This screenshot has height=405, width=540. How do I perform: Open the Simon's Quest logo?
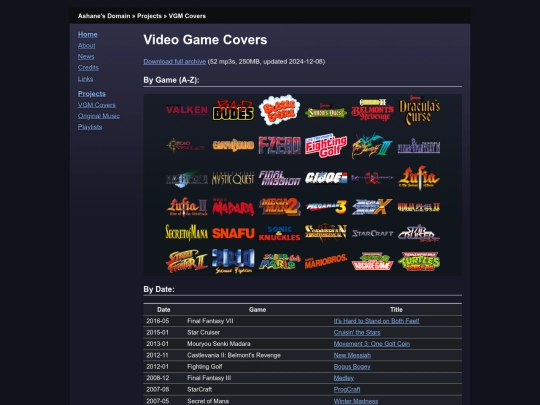[x=326, y=111]
